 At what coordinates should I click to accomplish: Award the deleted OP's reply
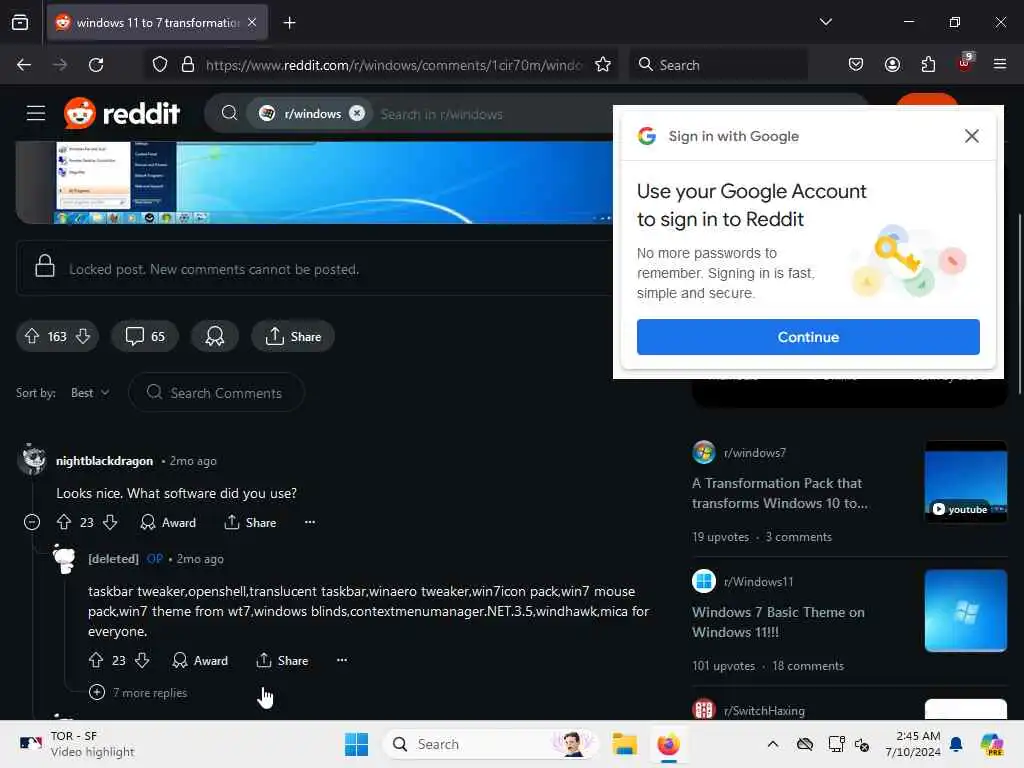click(200, 660)
